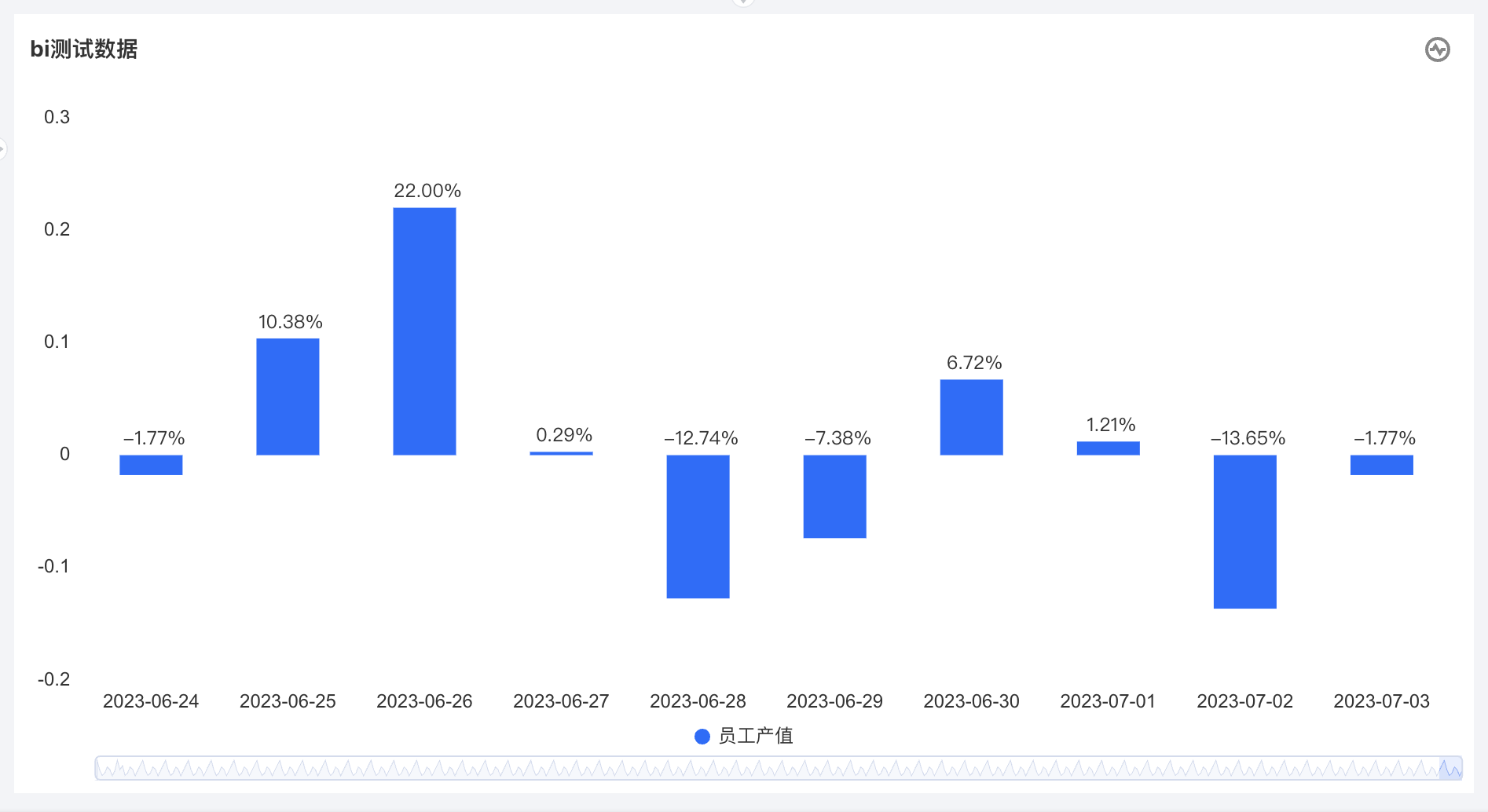The height and width of the screenshot is (812, 1488).
Task: Click the -13.65% data label
Action: click(1248, 438)
